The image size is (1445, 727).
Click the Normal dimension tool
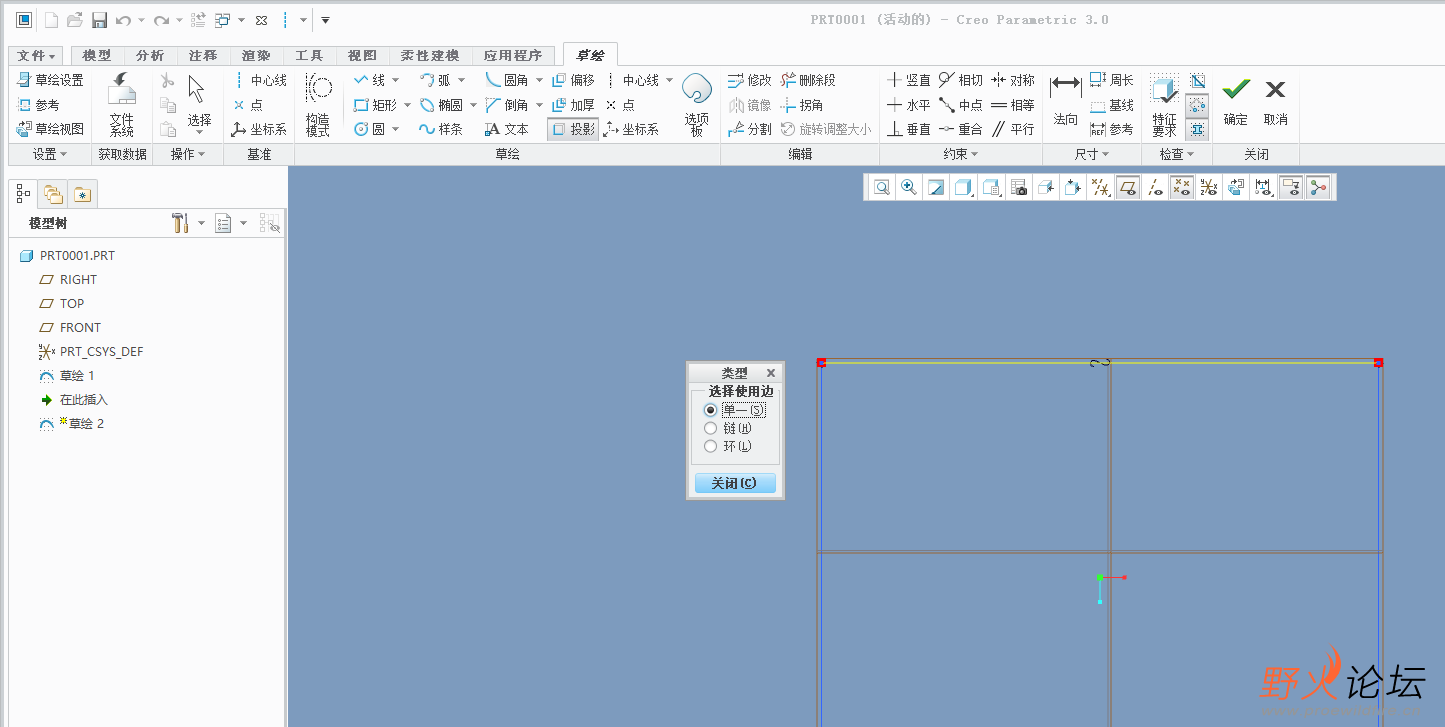pyautogui.click(x=1066, y=100)
